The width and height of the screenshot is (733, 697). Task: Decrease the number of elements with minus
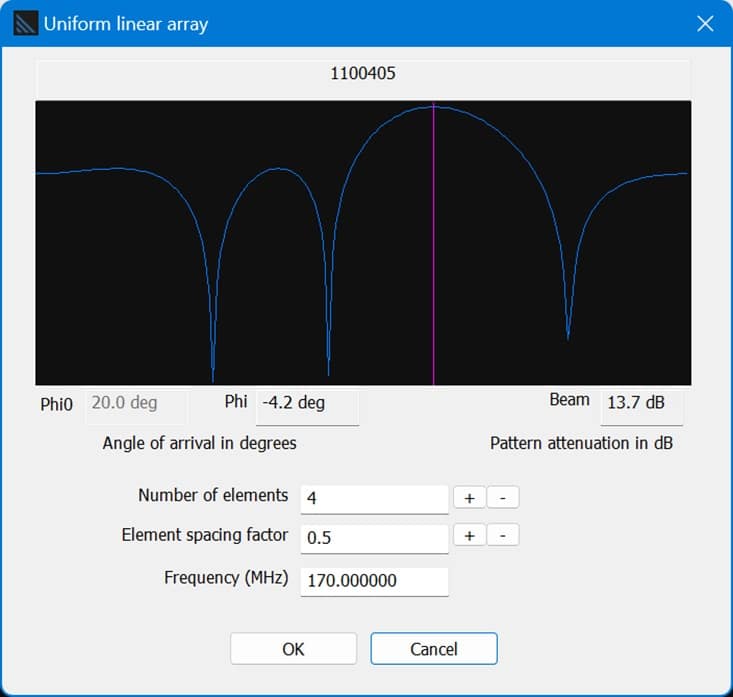(x=503, y=497)
